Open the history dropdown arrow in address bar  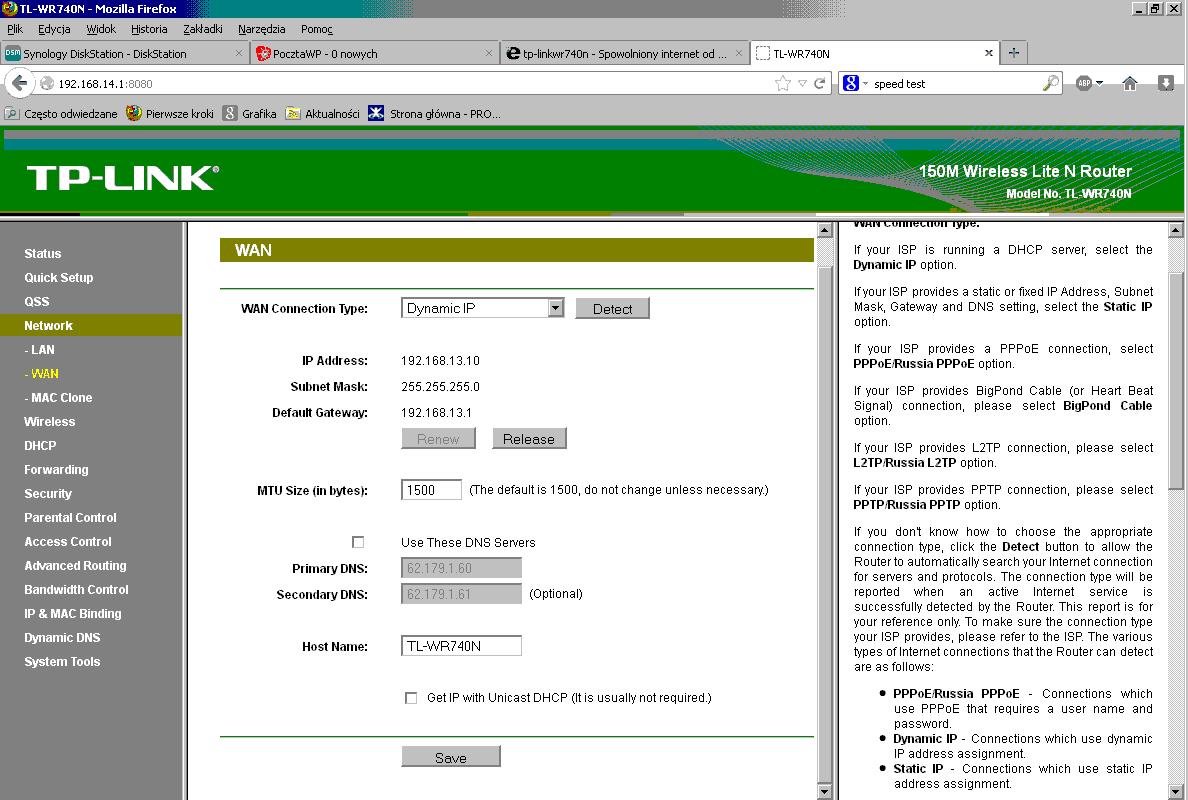[x=802, y=83]
